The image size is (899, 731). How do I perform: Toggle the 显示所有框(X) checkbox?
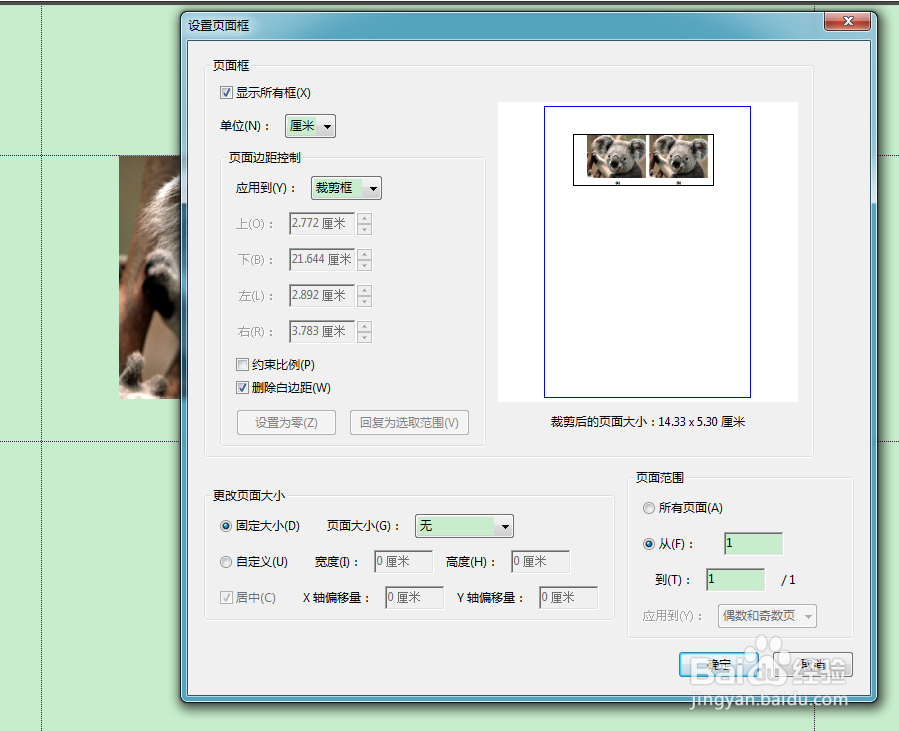tap(226, 93)
